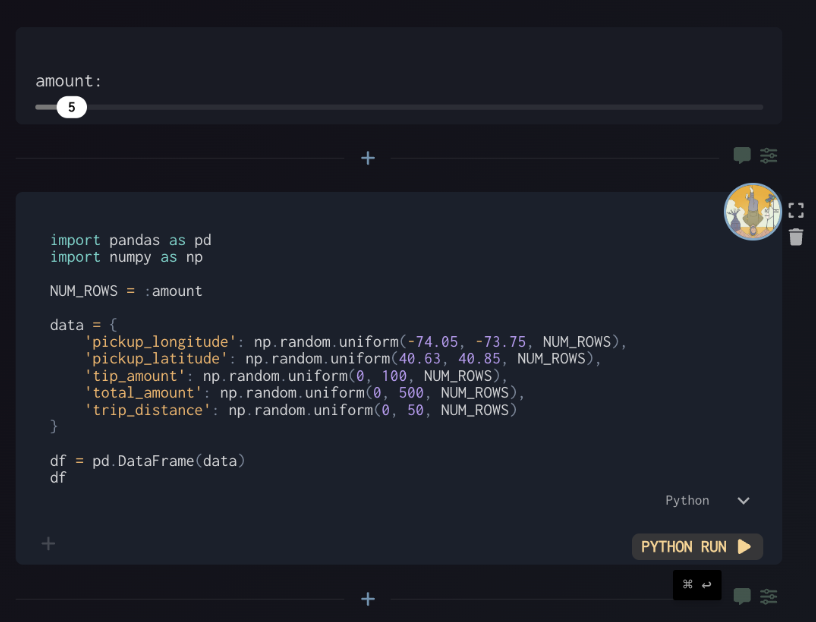Click the 'pd.DataFrame(data)' expression

[168, 461]
